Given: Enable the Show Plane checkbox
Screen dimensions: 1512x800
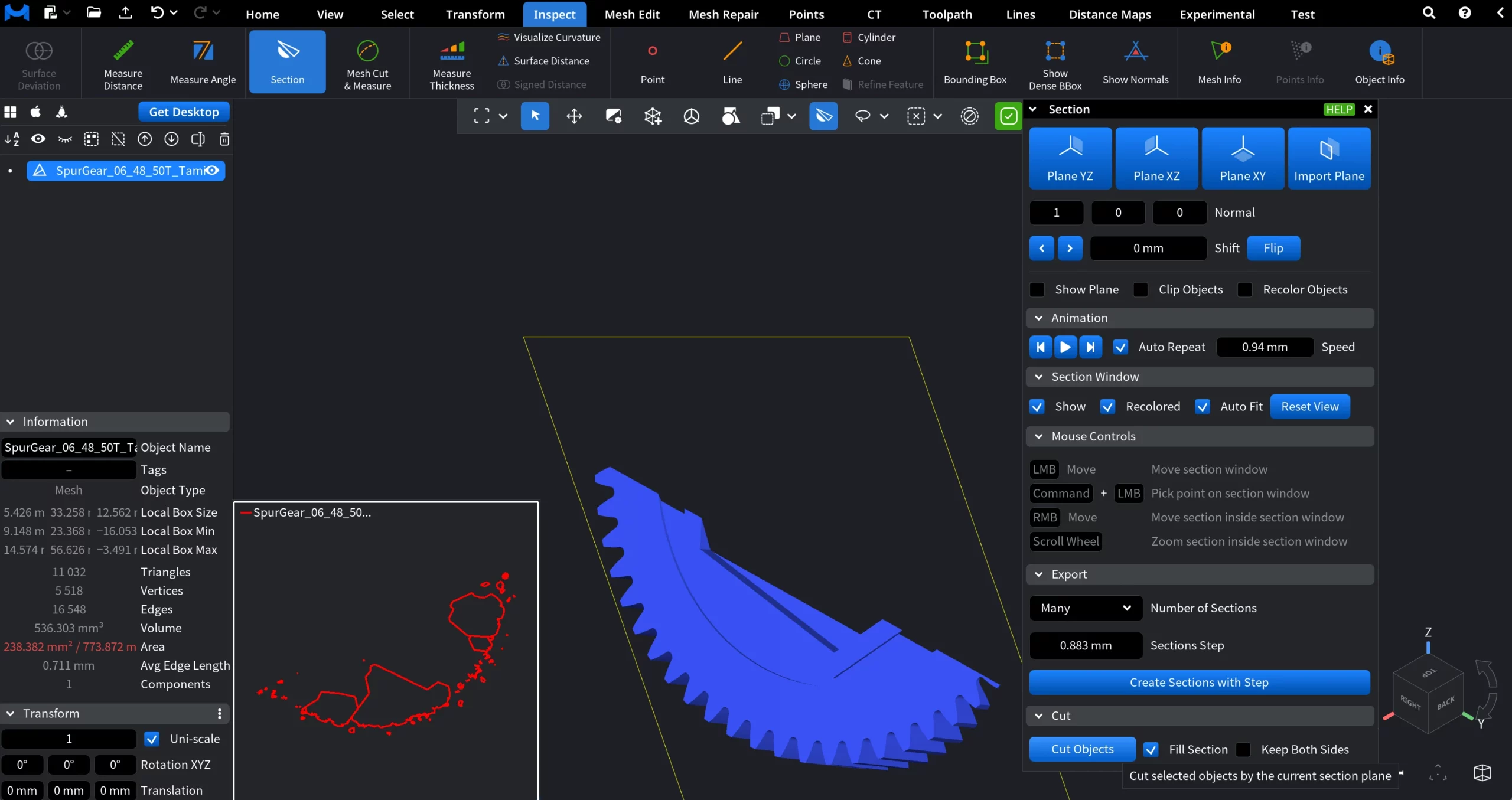Looking at the screenshot, I should 1037,289.
